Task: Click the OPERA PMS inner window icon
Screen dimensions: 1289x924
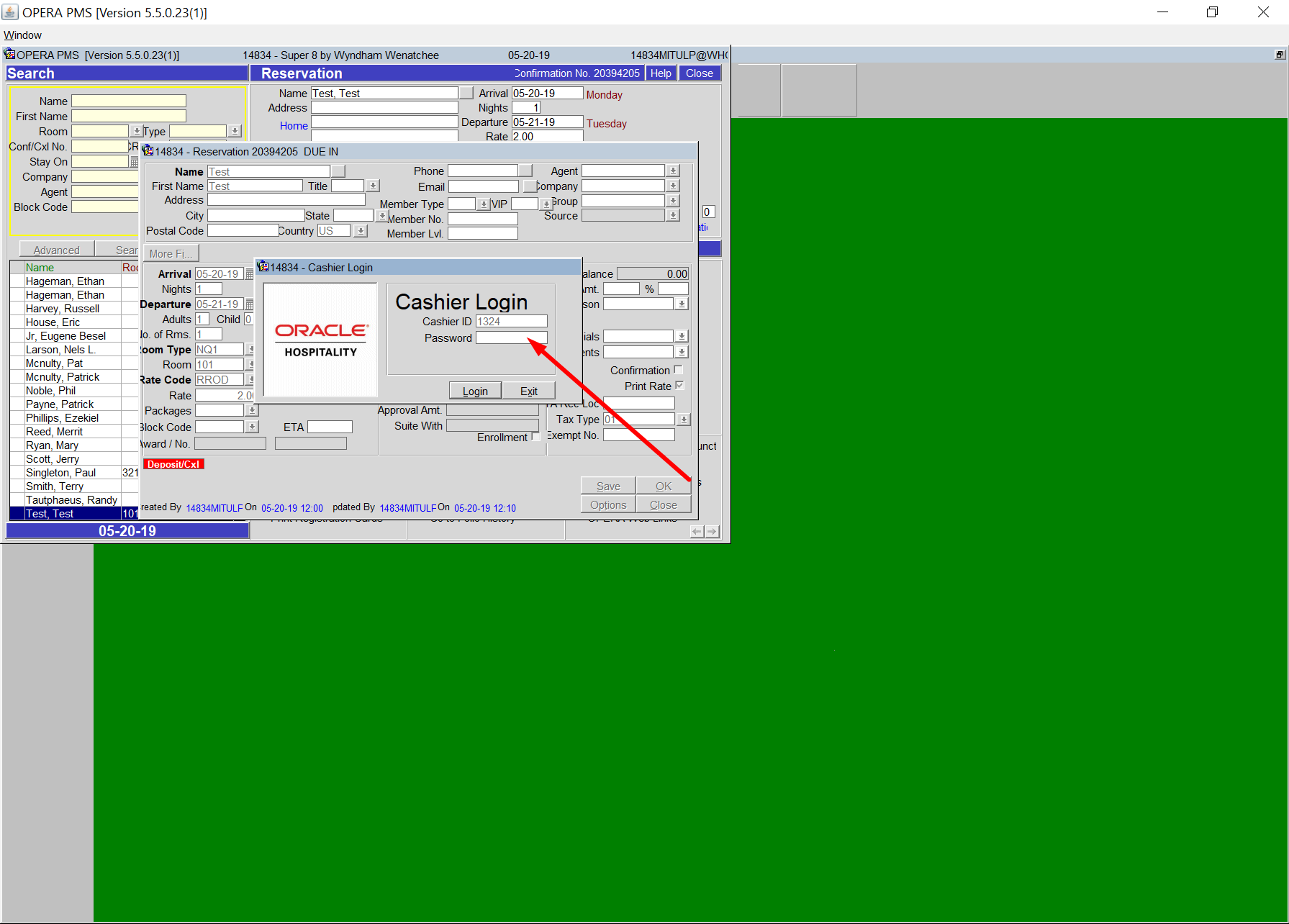Action: pyautogui.click(x=9, y=55)
